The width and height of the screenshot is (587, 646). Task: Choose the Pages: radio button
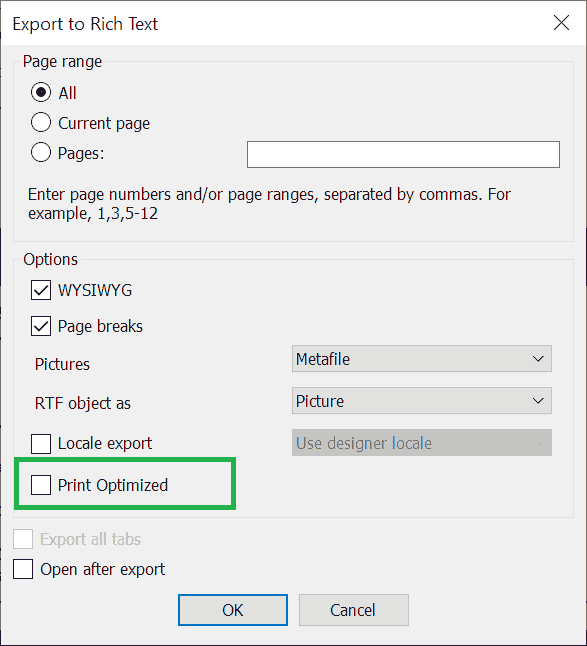coord(41,153)
